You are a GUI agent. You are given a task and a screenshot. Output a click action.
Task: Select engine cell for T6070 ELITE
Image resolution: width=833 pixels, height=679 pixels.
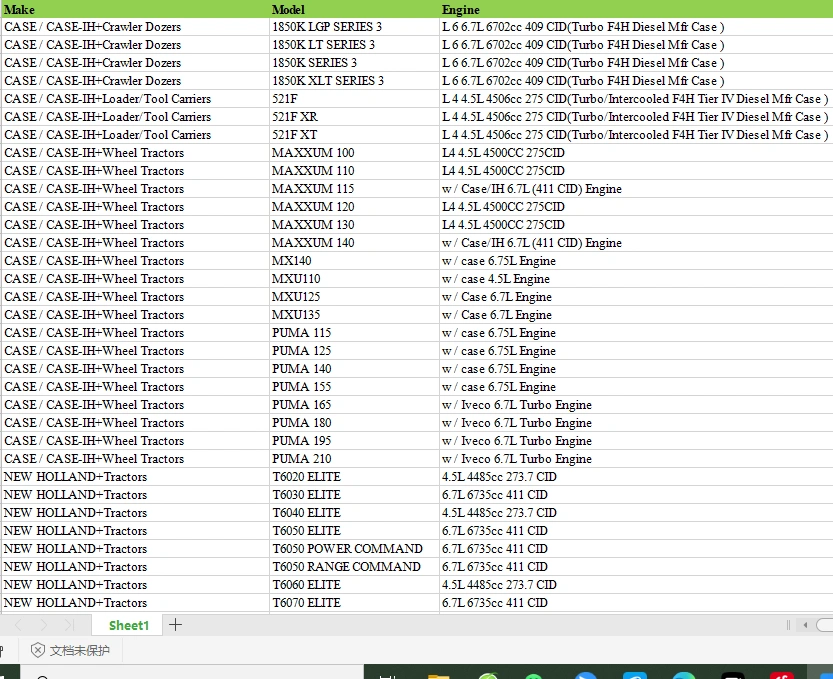pos(635,603)
